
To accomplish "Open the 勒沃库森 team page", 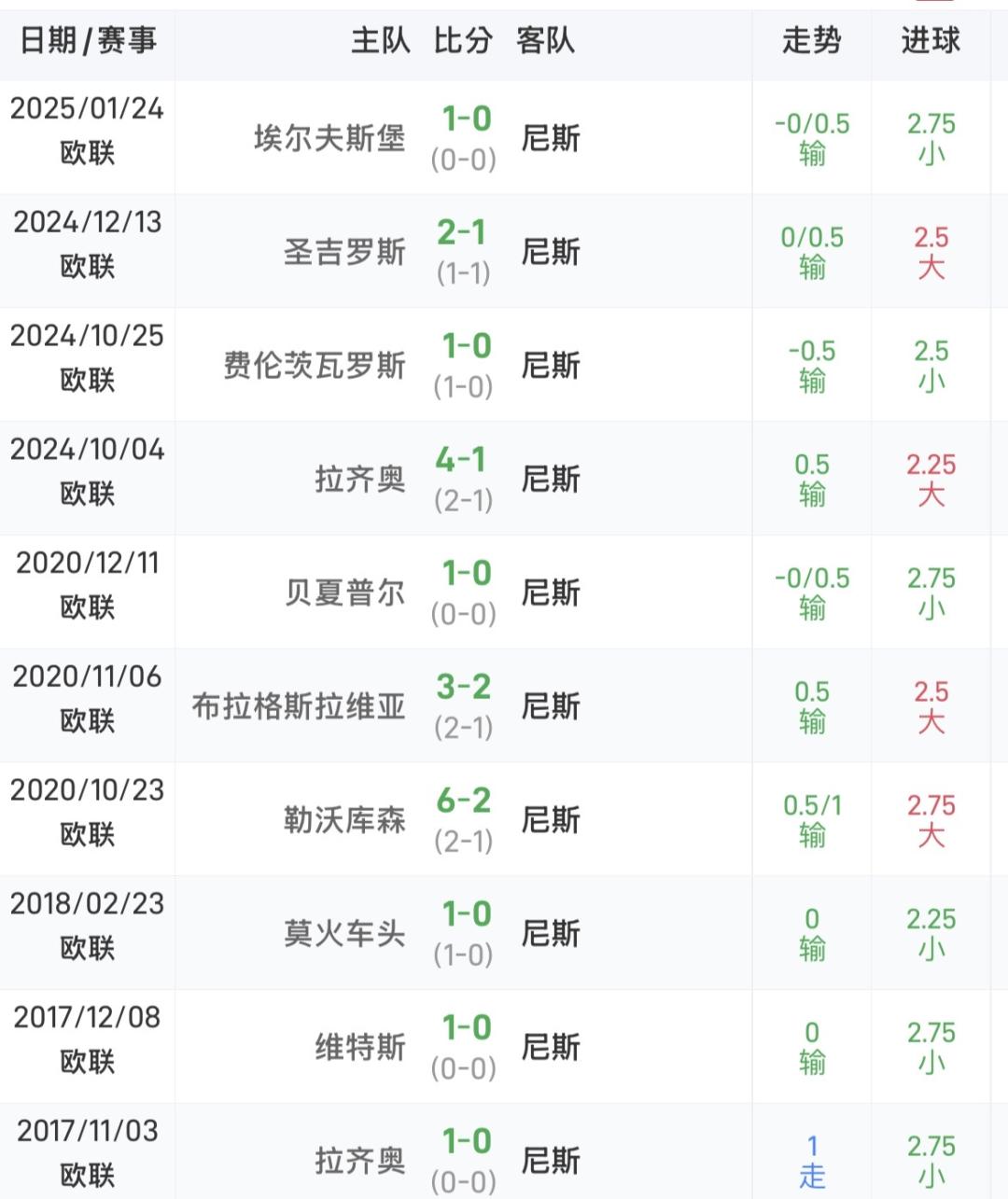I will coord(344,820).
